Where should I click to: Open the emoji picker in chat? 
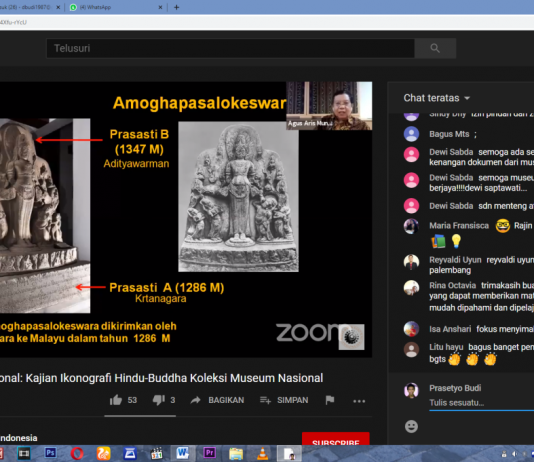411,426
